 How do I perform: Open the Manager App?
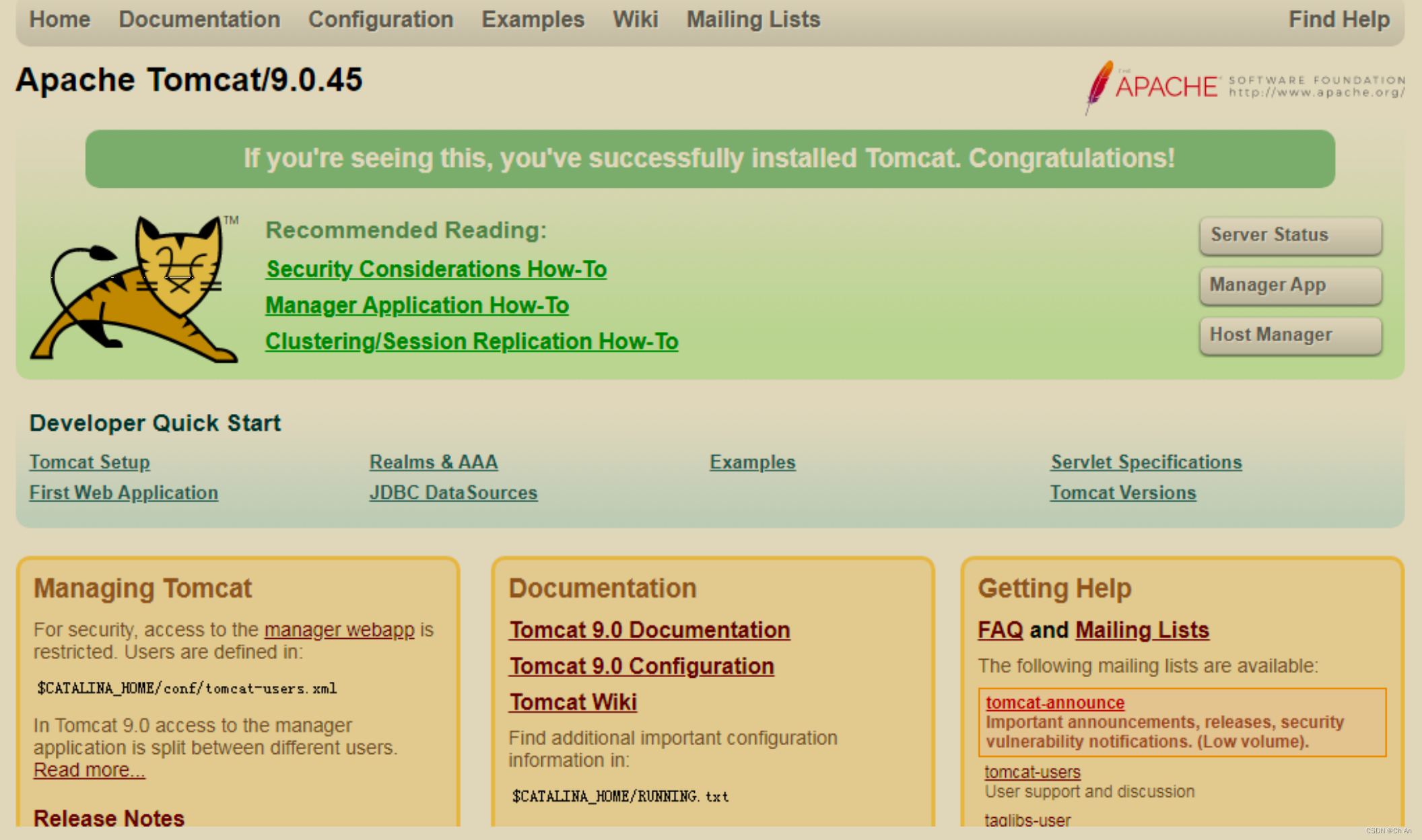click(1290, 285)
